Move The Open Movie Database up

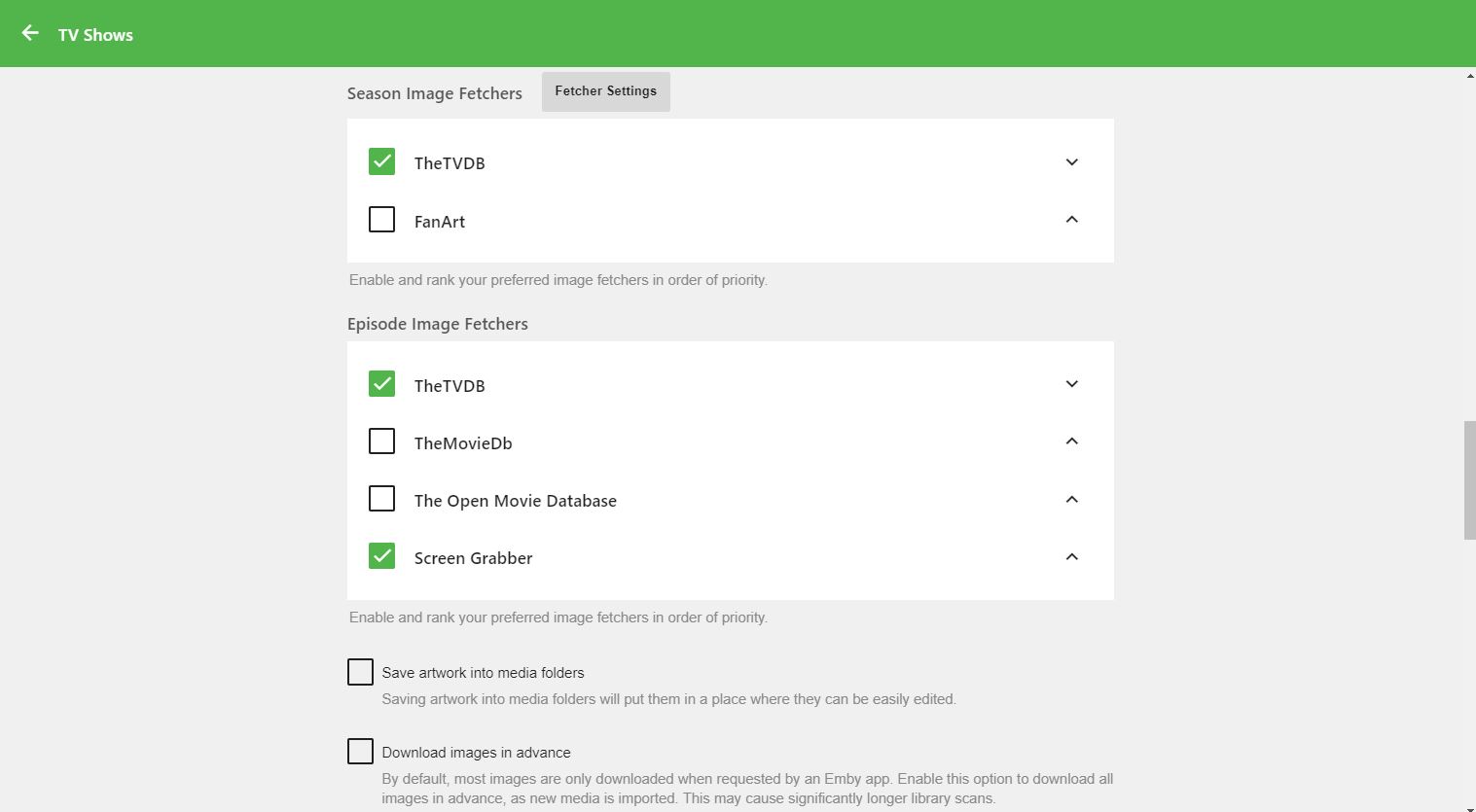pos(1071,500)
